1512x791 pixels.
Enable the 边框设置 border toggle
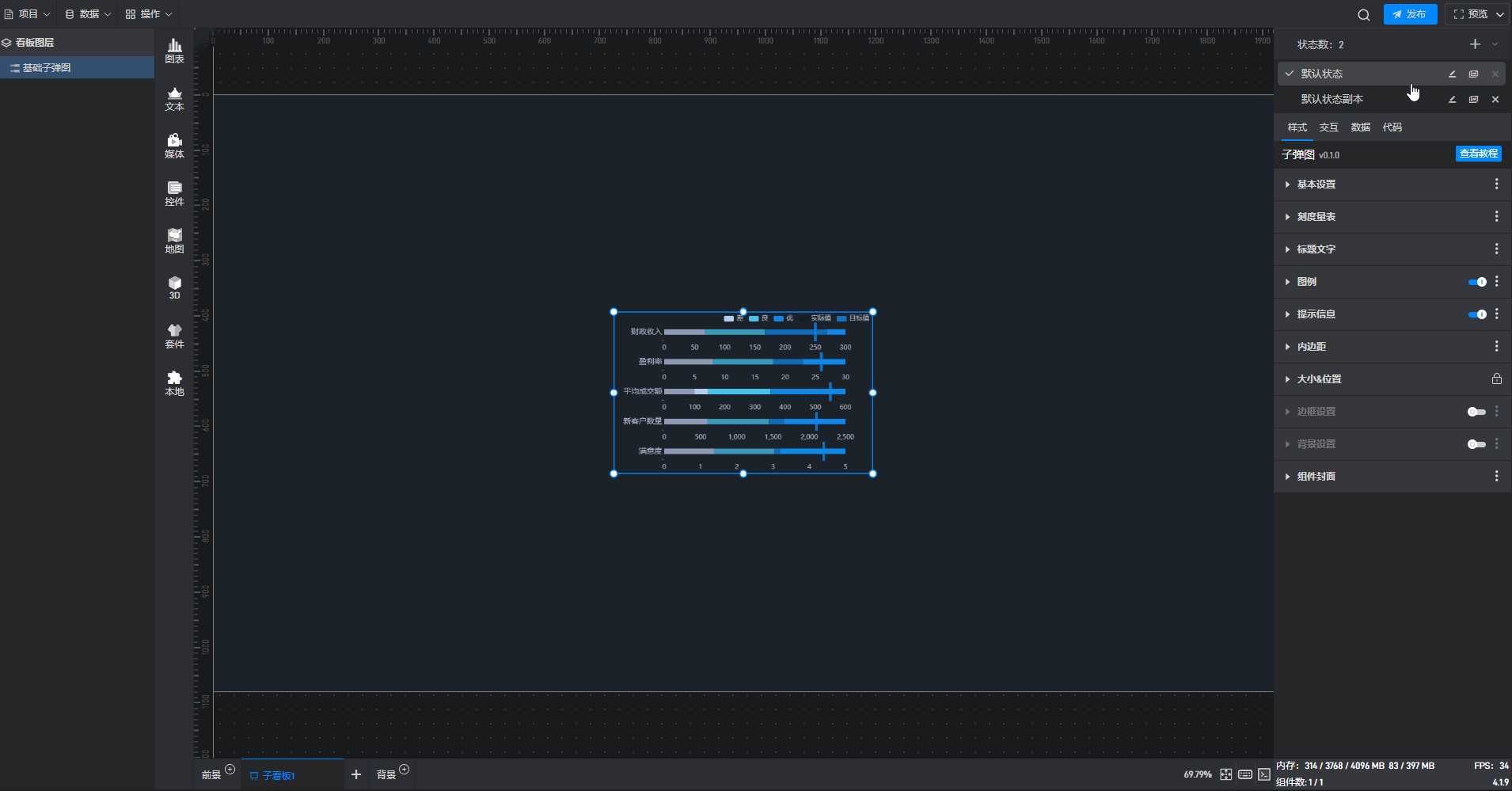click(1476, 412)
